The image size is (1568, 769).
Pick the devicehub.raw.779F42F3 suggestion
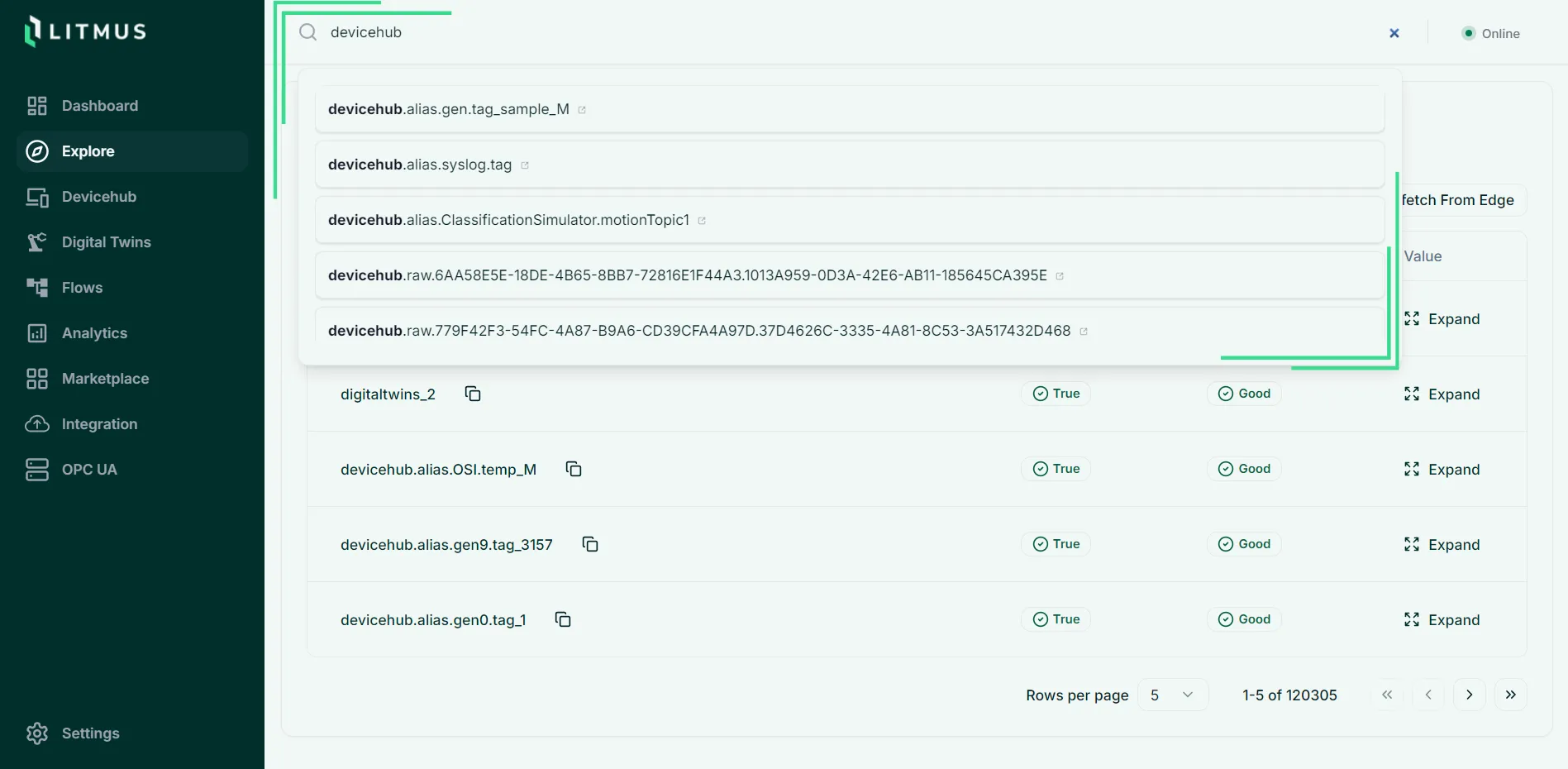point(850,331)
